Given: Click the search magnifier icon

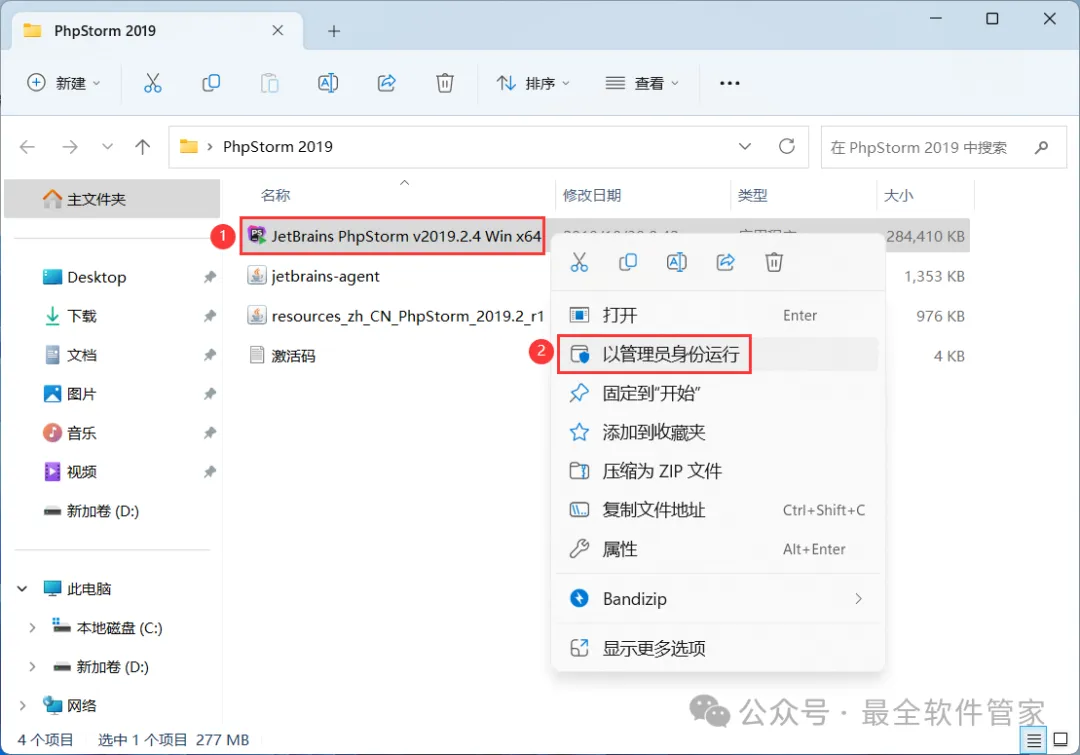Looking at the screenshot, I should click(1041, 147).
